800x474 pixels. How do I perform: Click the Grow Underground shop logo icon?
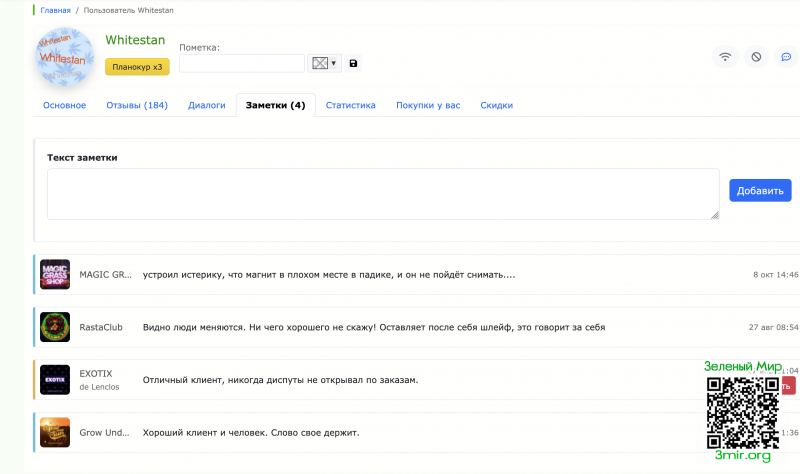coord(55,433)
